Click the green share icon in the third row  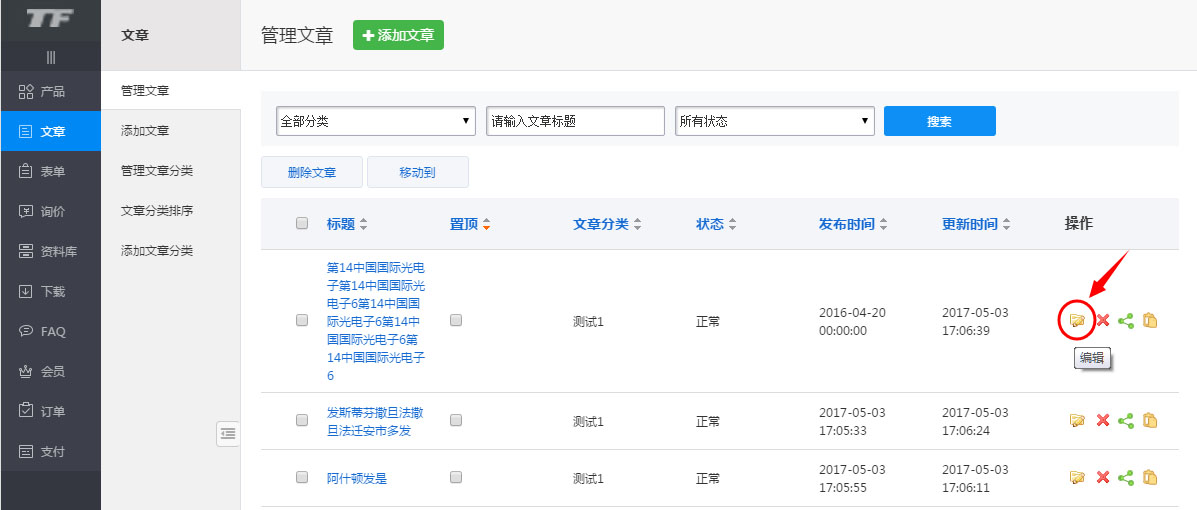[1126, 478]
